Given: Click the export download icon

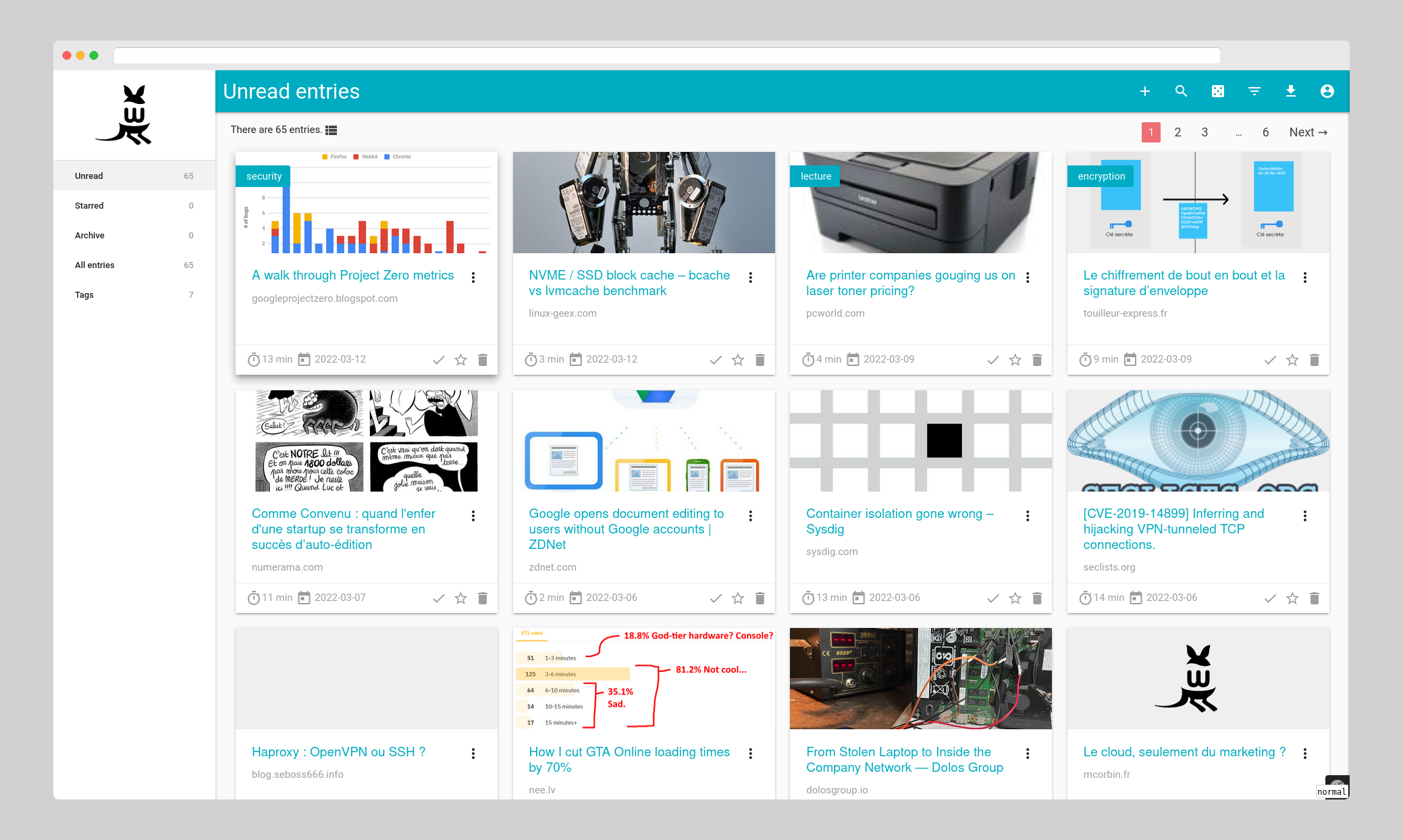Looking at the screenshot, I should click(x=1291, y=90).
